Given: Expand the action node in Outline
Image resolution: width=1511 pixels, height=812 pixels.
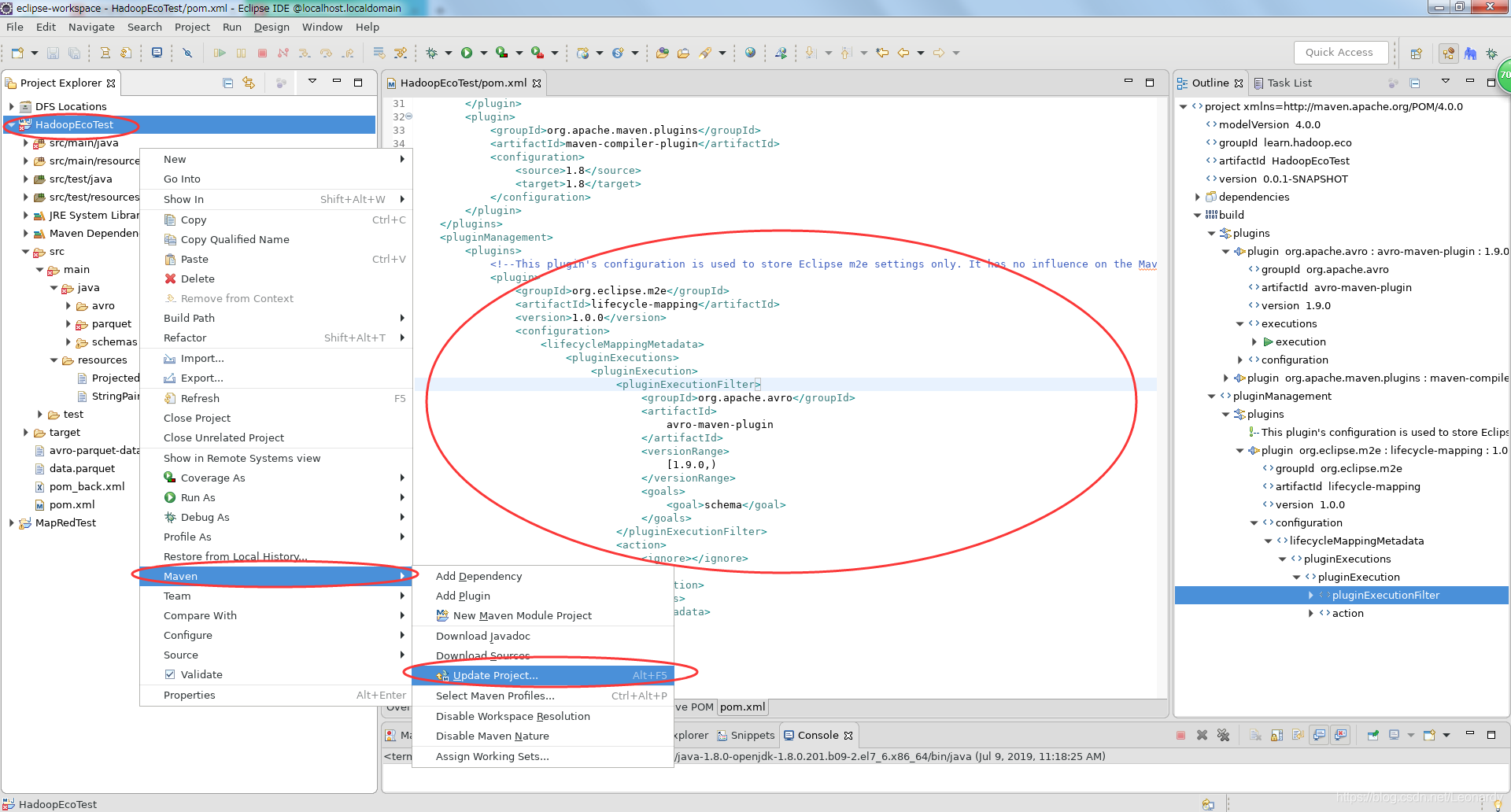Looking at the screenshot, I should (1311, 613).
